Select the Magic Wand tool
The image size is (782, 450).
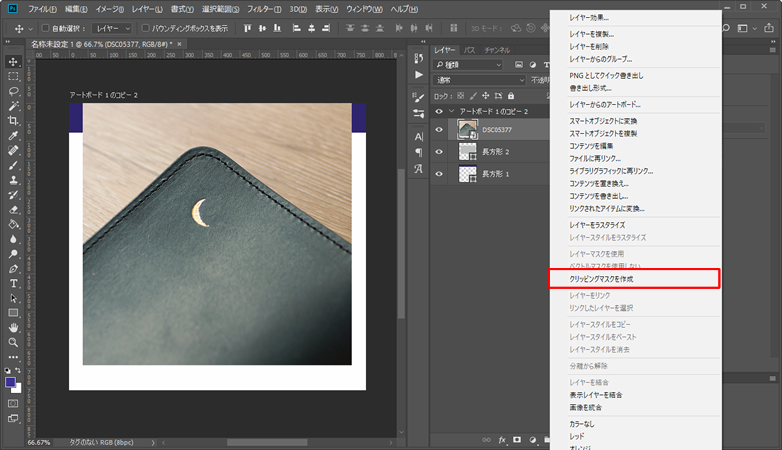click(x=13, y=106)
